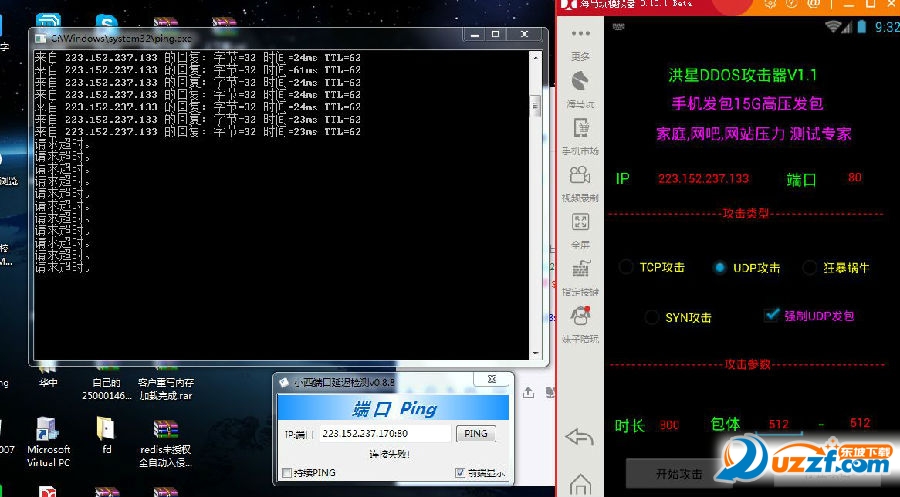Close the port Ping tool window
Screen dimensions: 900x497
coord(491,379)
